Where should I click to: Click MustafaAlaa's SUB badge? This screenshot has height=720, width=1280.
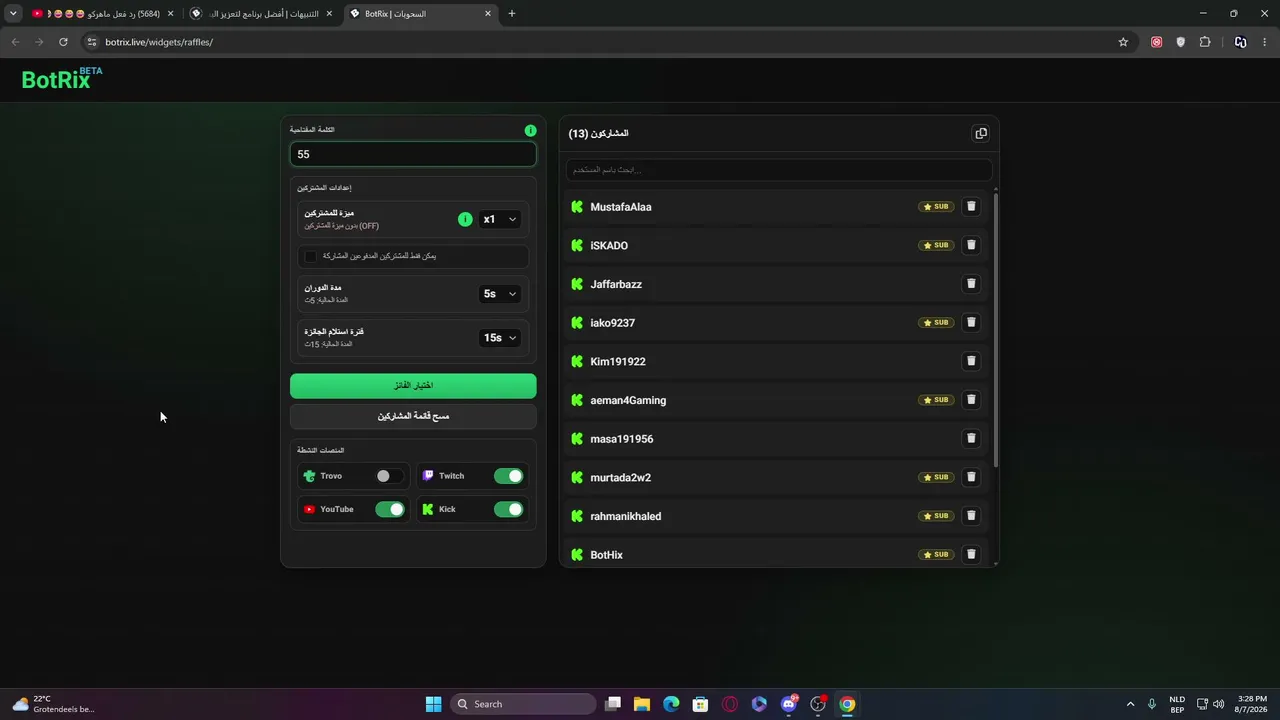coord(936,206)
